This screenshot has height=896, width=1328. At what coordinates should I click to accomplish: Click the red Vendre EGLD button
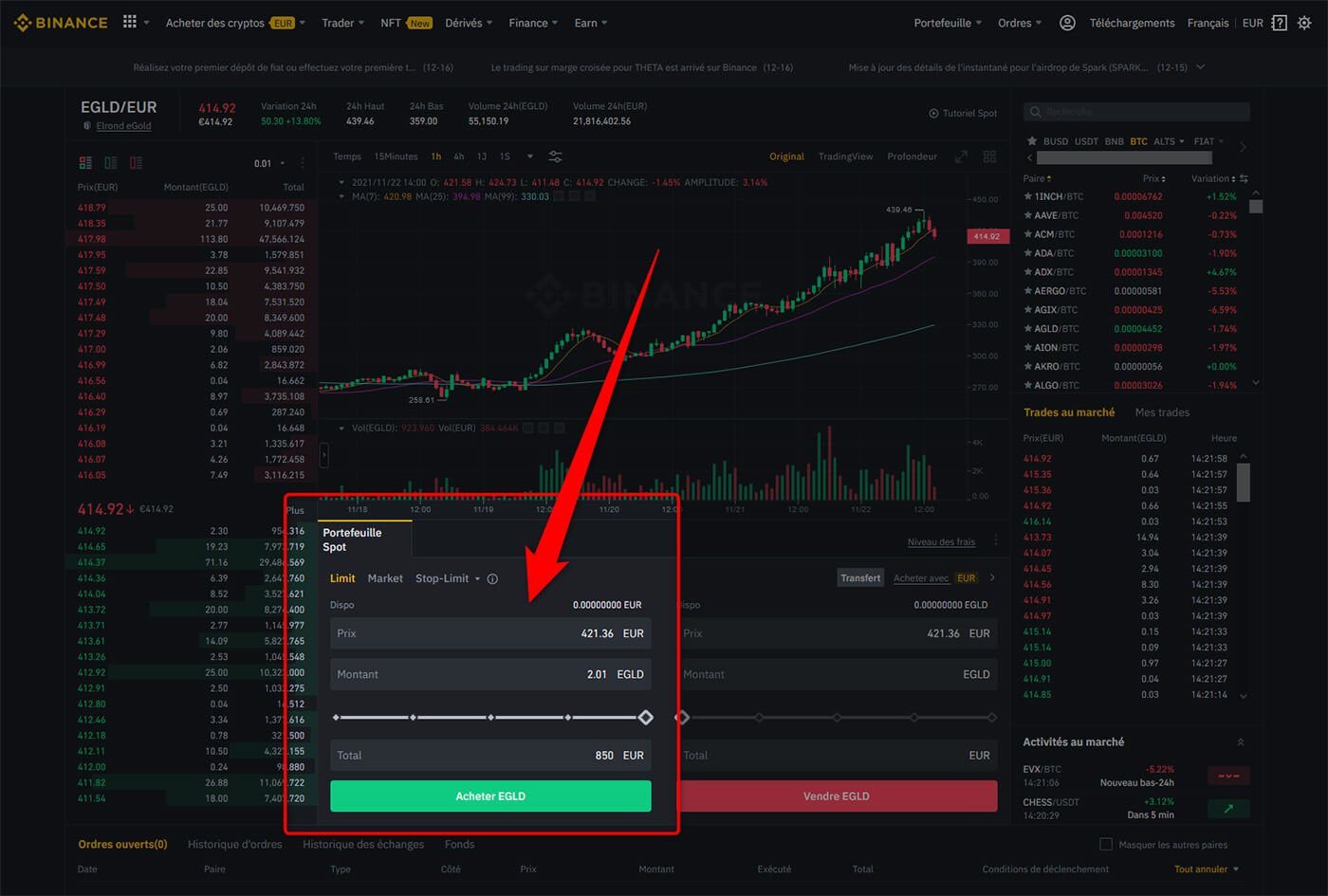click(838, 796)
